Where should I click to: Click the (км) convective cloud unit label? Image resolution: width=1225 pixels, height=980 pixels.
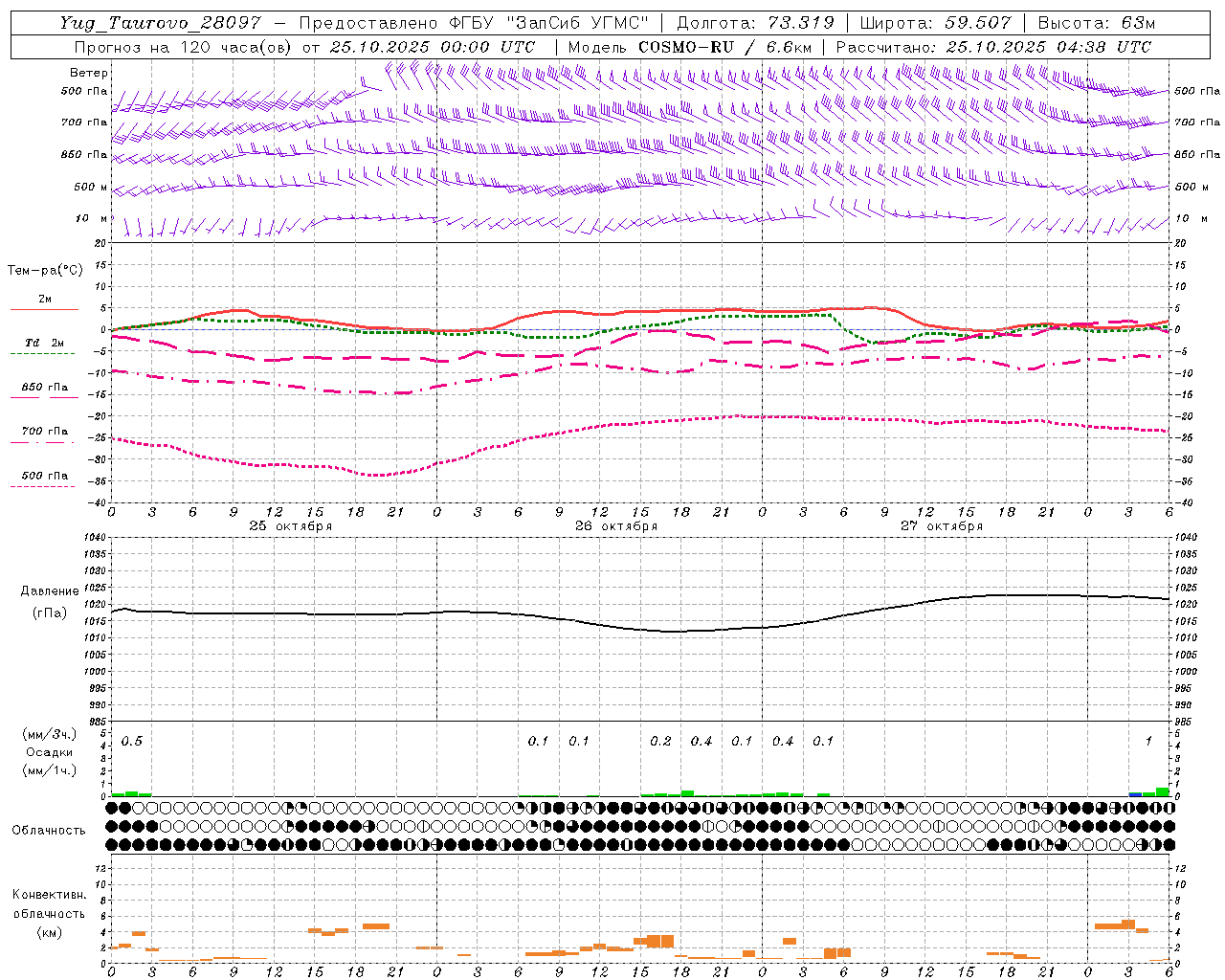(x=50, y=932)
